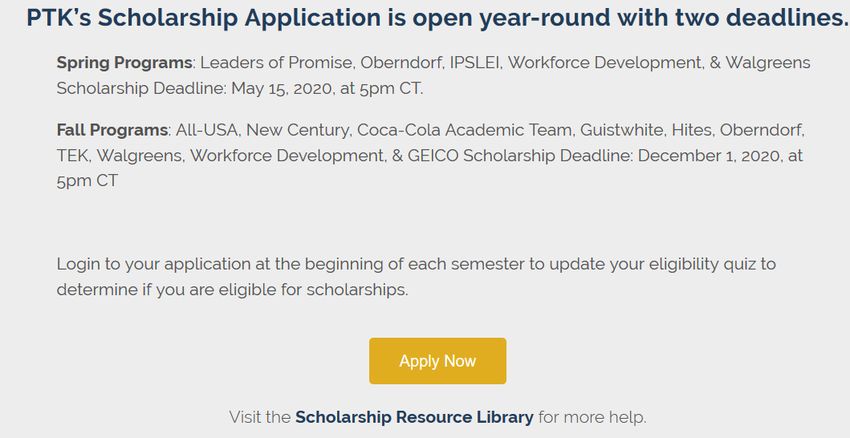850x438 pixels.
Task: Click the 5pm CT text ending Fall Programs
Action: pos(87,181)
